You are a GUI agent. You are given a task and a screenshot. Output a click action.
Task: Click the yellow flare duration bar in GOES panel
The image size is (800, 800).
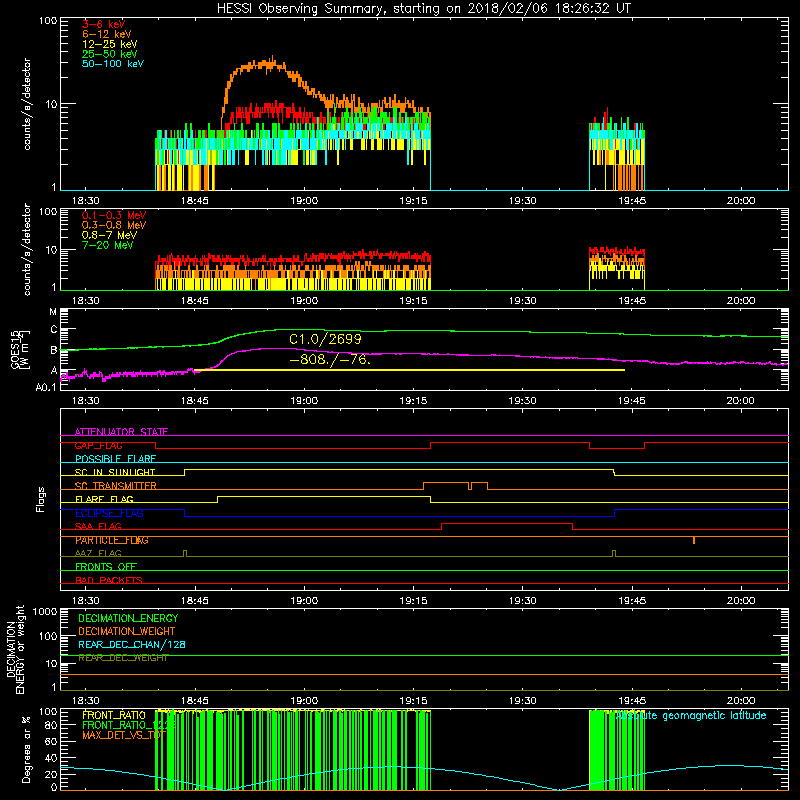coord(409,370)
